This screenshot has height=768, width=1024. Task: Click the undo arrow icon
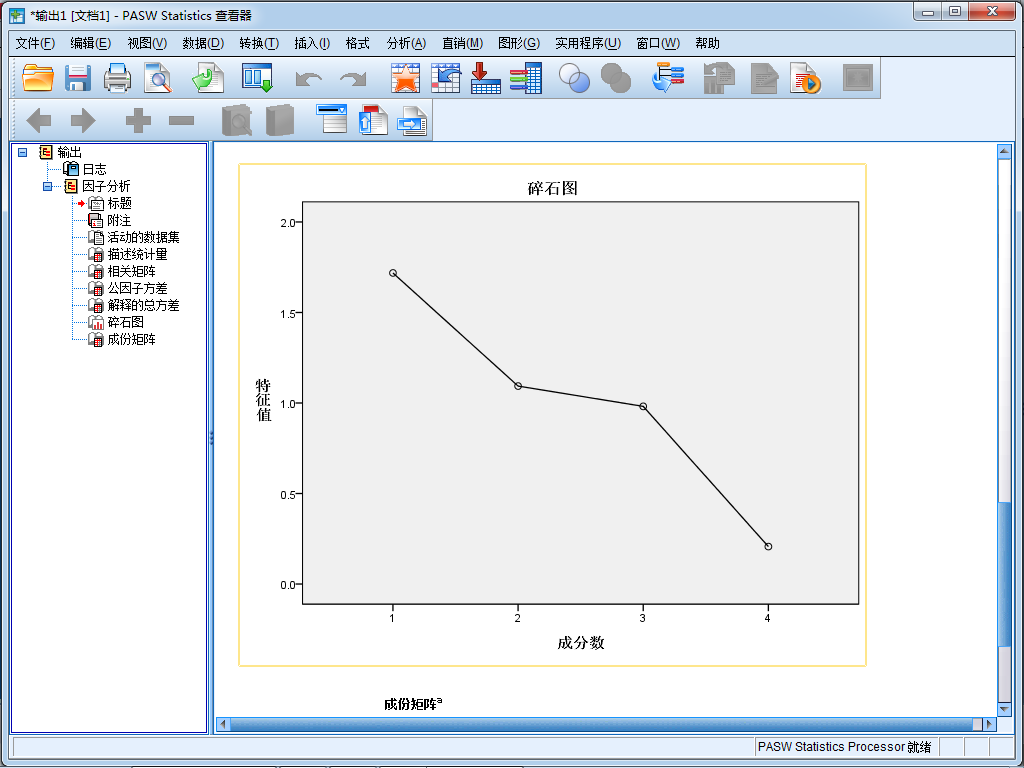point(309,79)
